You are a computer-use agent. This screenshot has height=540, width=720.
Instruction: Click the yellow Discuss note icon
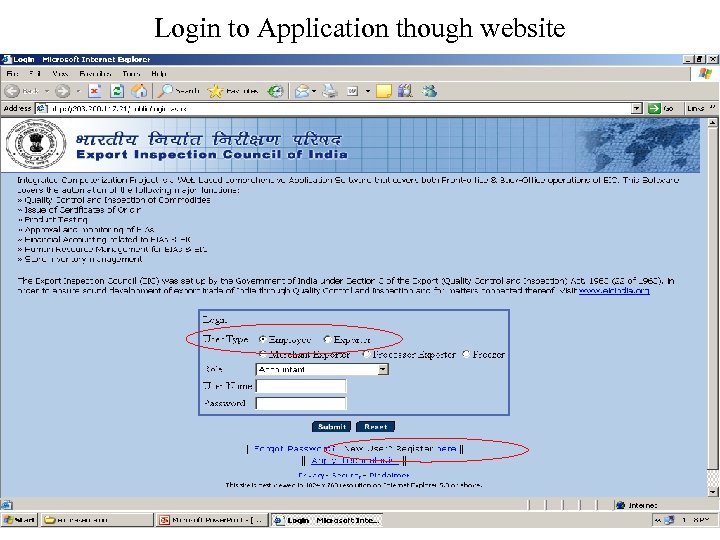tap(383, 91)
